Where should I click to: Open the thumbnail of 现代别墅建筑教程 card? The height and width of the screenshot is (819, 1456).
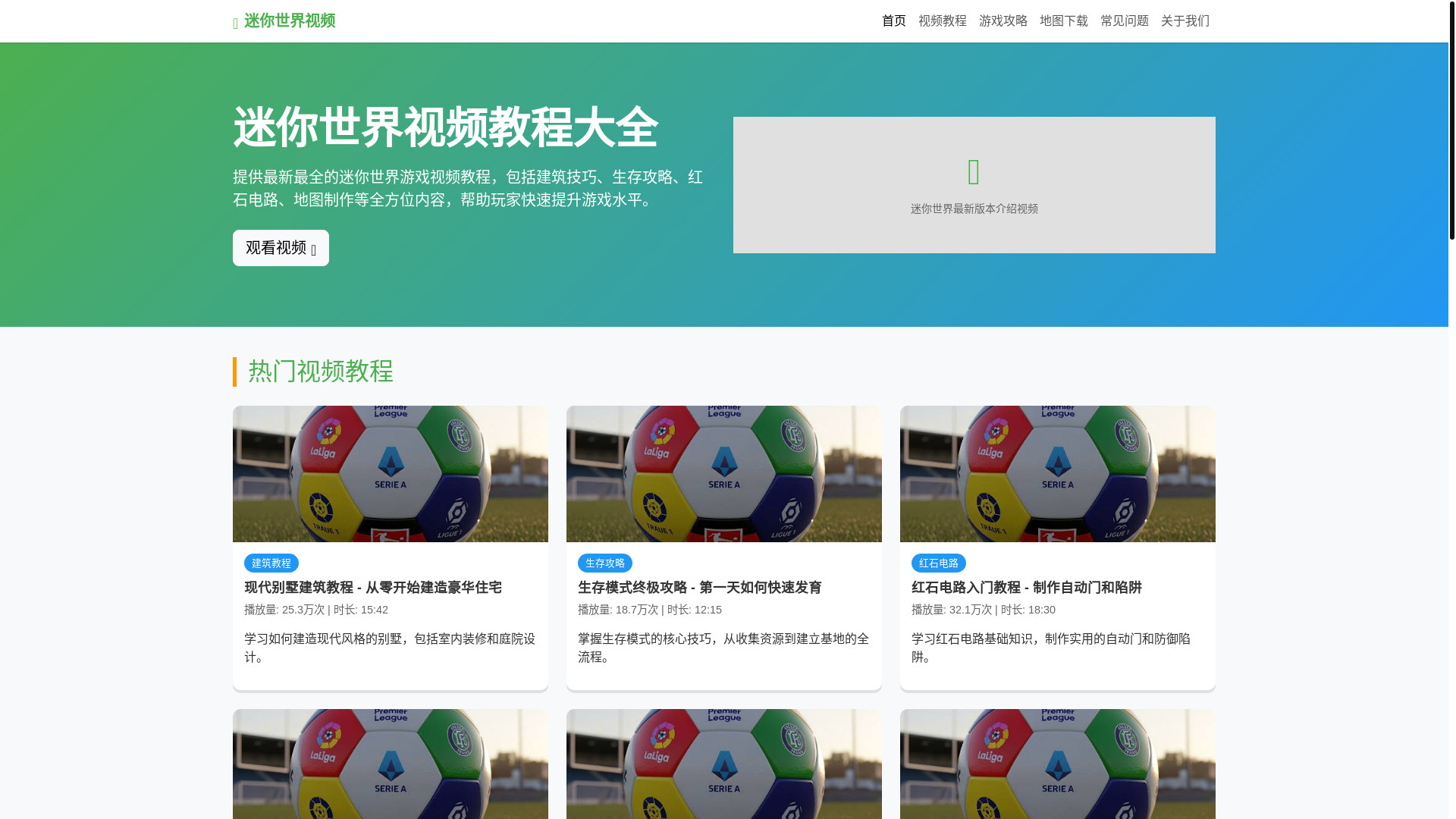pos(391,474)
